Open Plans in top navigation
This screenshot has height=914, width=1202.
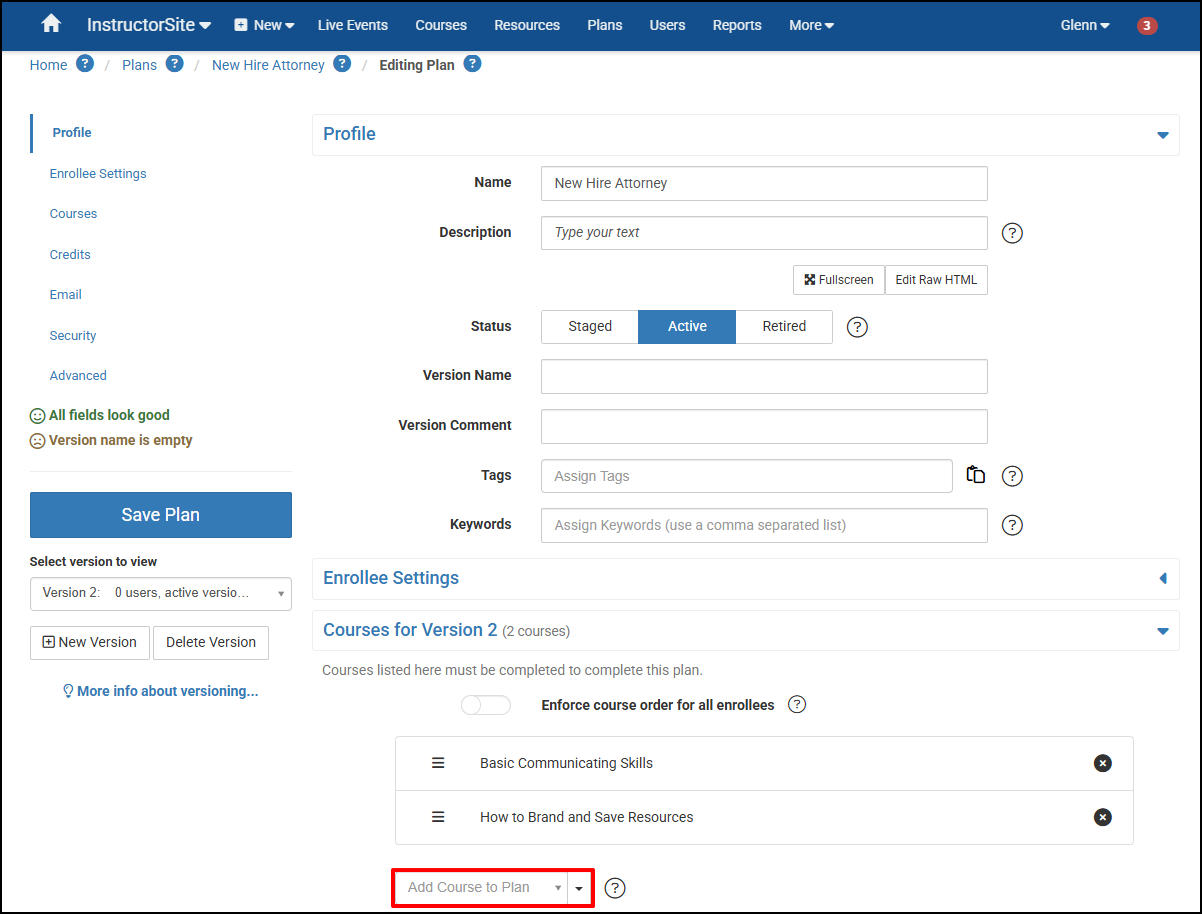point(605,25)
